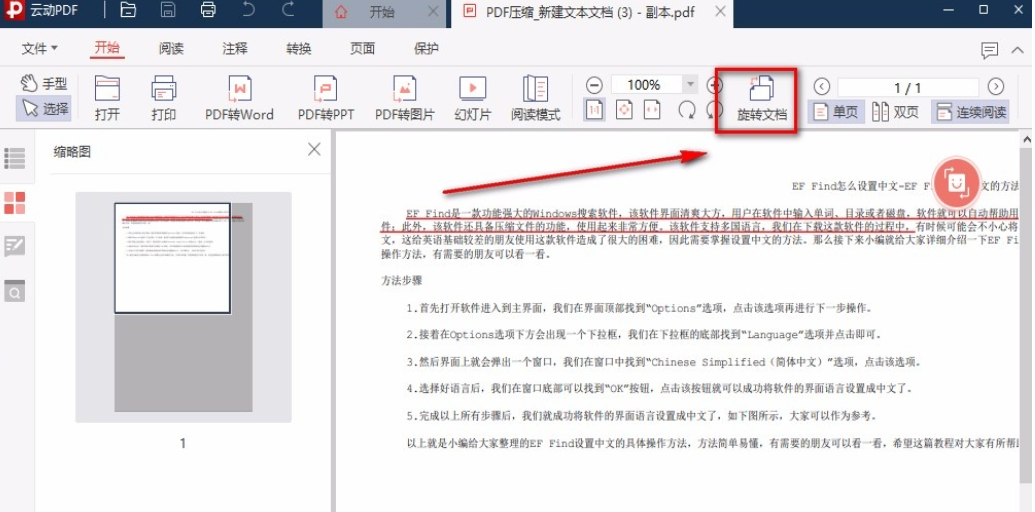Open the 注释 ribbon tab

click(x=234, y=49)
